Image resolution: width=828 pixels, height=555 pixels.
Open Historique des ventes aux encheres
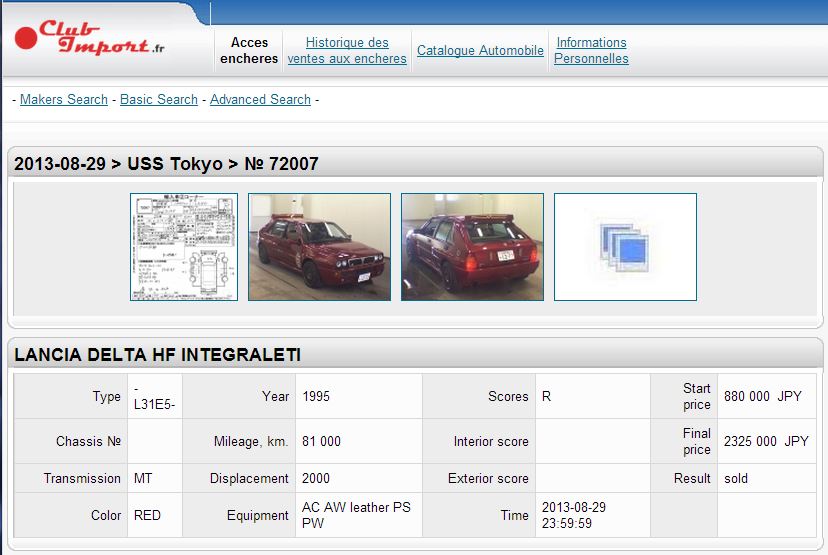347,50
